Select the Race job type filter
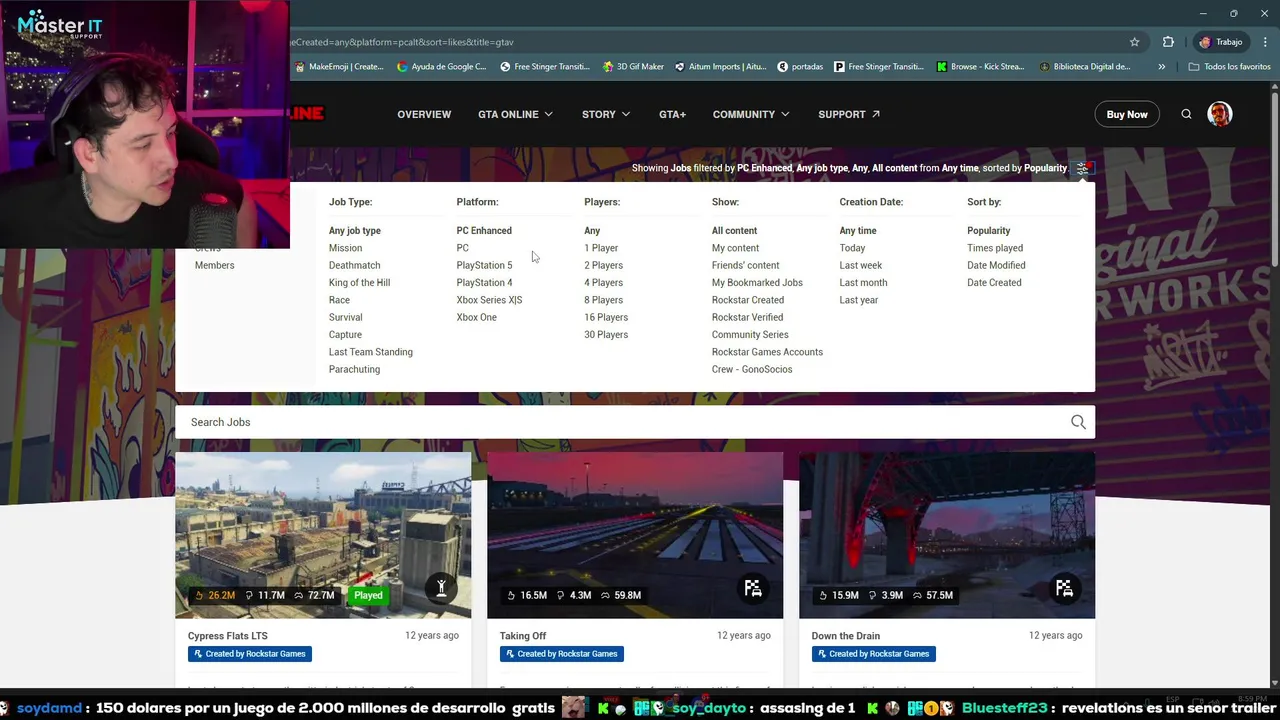Screen dimensions: 1280x720 339,300
